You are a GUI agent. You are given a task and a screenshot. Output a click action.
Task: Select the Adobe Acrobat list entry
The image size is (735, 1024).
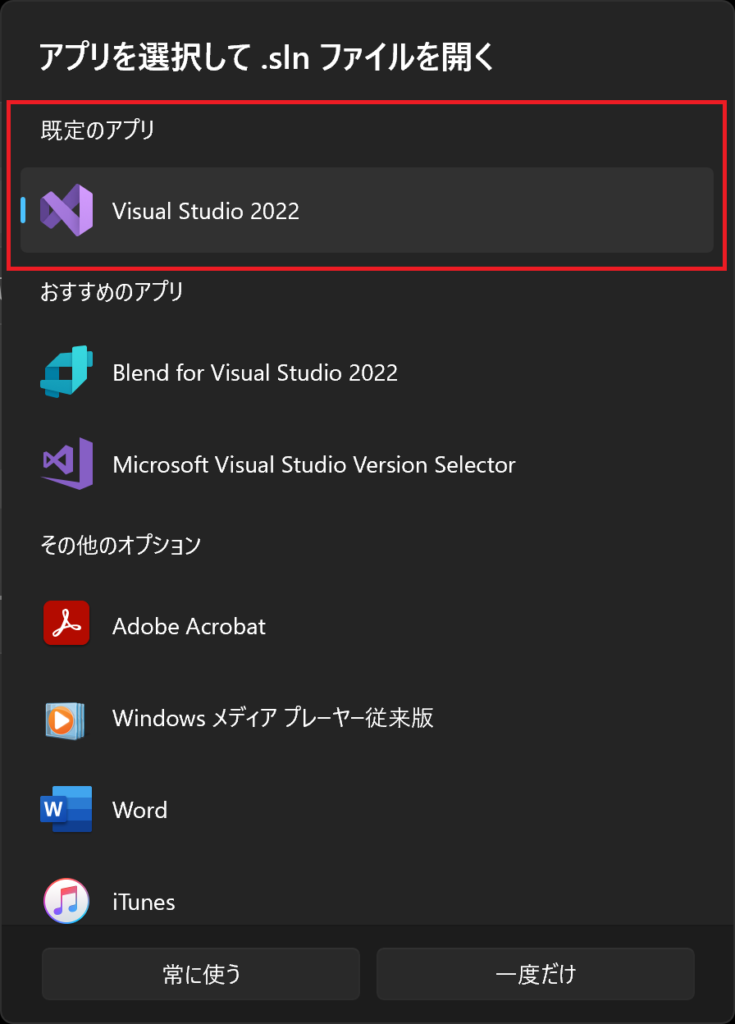tap(367, 626)
